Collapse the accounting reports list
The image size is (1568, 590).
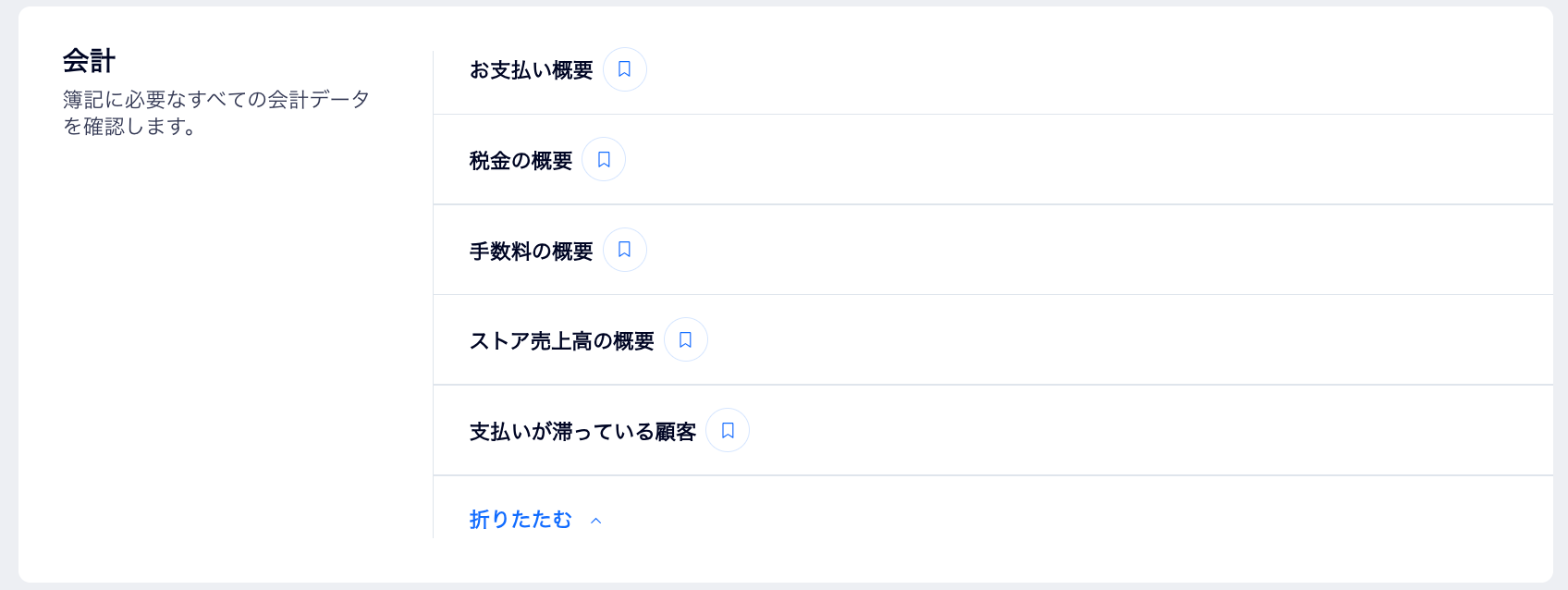[521, 520]
